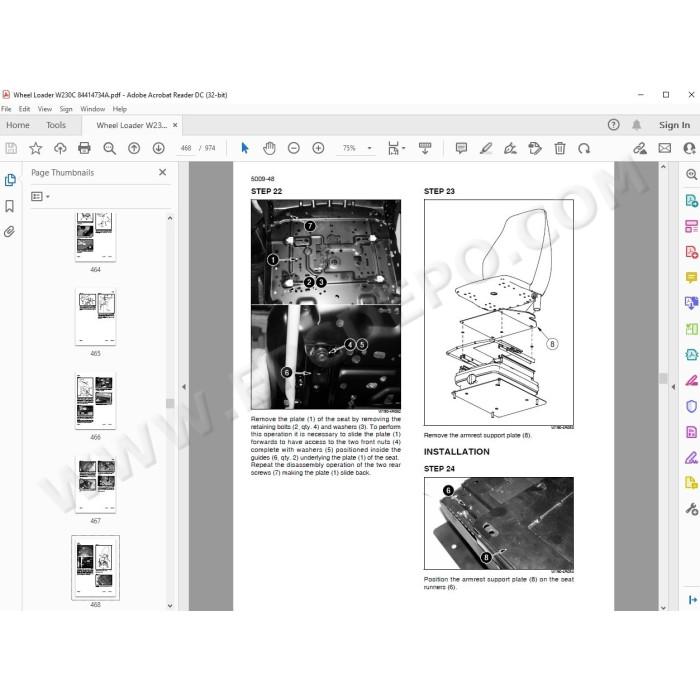The image size is (700, 700).
Task: Click the Sign In button
Action: point(674,125)
